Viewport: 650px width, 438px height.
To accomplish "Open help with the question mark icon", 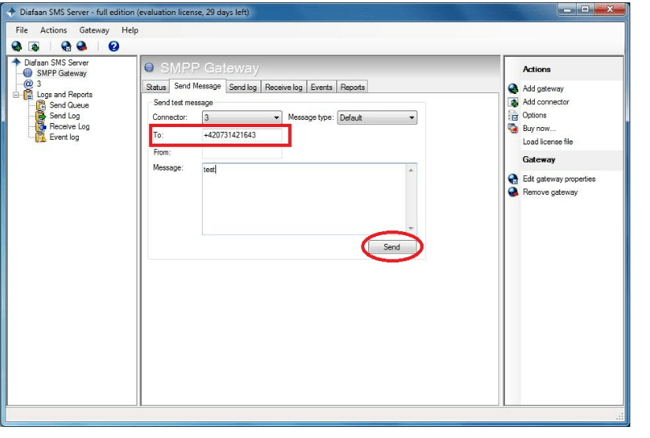I will 114,46.
